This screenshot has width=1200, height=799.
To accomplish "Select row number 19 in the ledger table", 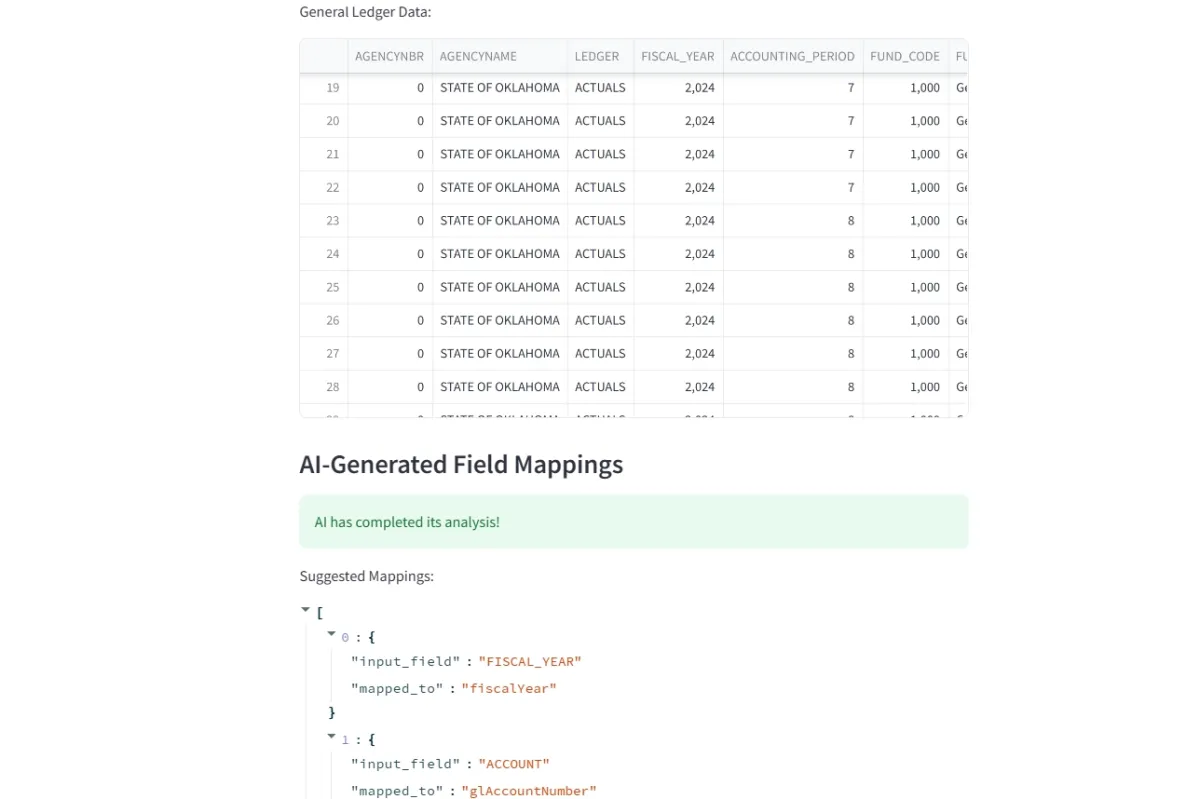I will click(324, 88).
